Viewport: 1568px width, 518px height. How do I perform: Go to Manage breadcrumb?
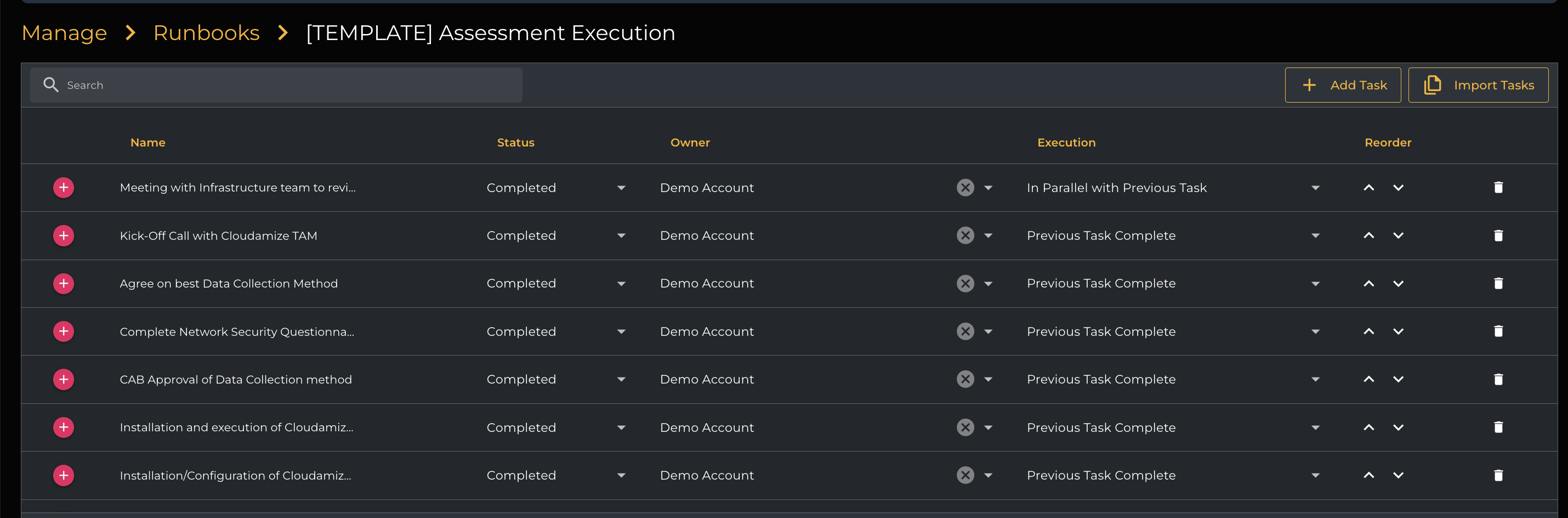coord(65,33)
